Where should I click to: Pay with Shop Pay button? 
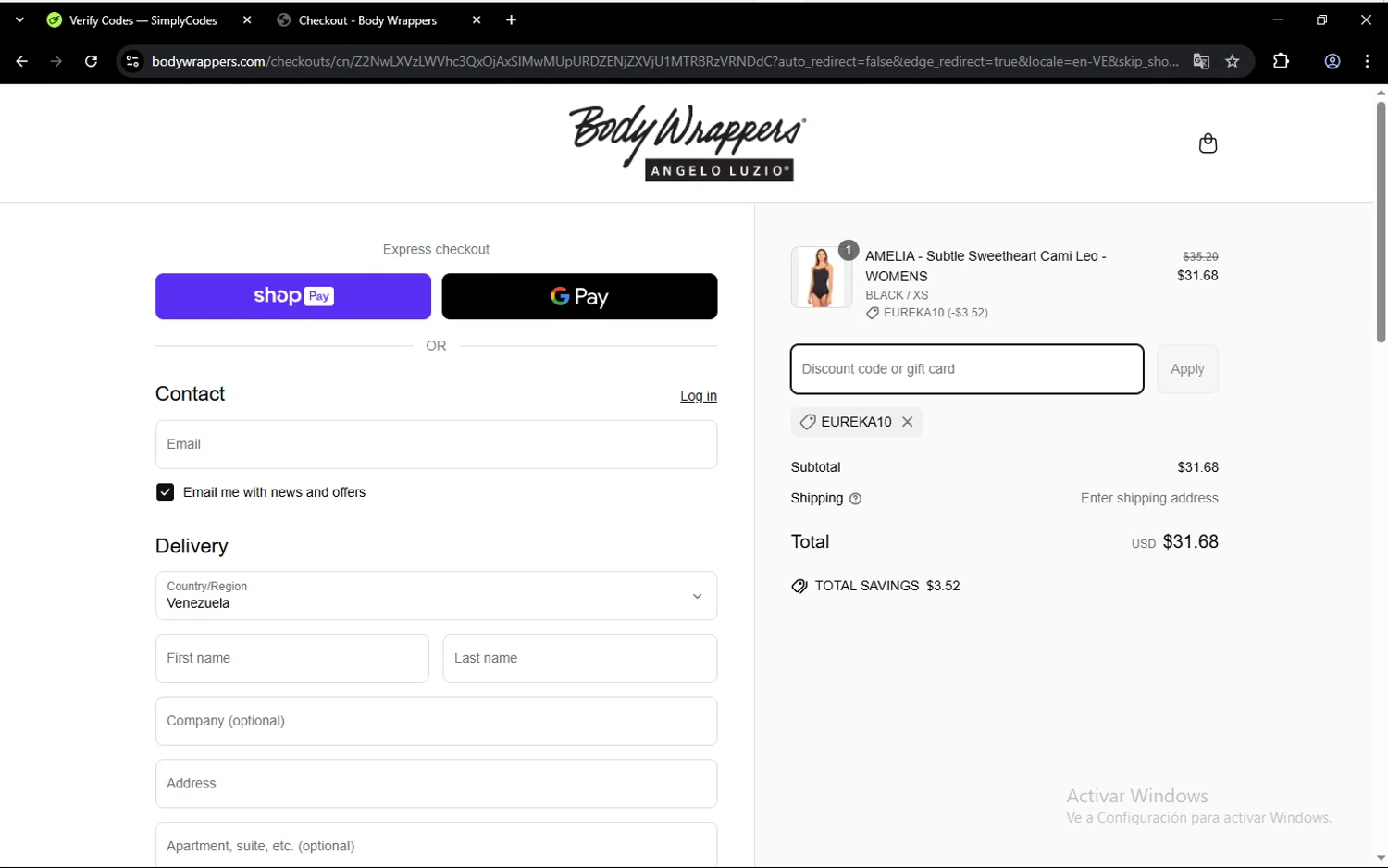coord(293,296)
